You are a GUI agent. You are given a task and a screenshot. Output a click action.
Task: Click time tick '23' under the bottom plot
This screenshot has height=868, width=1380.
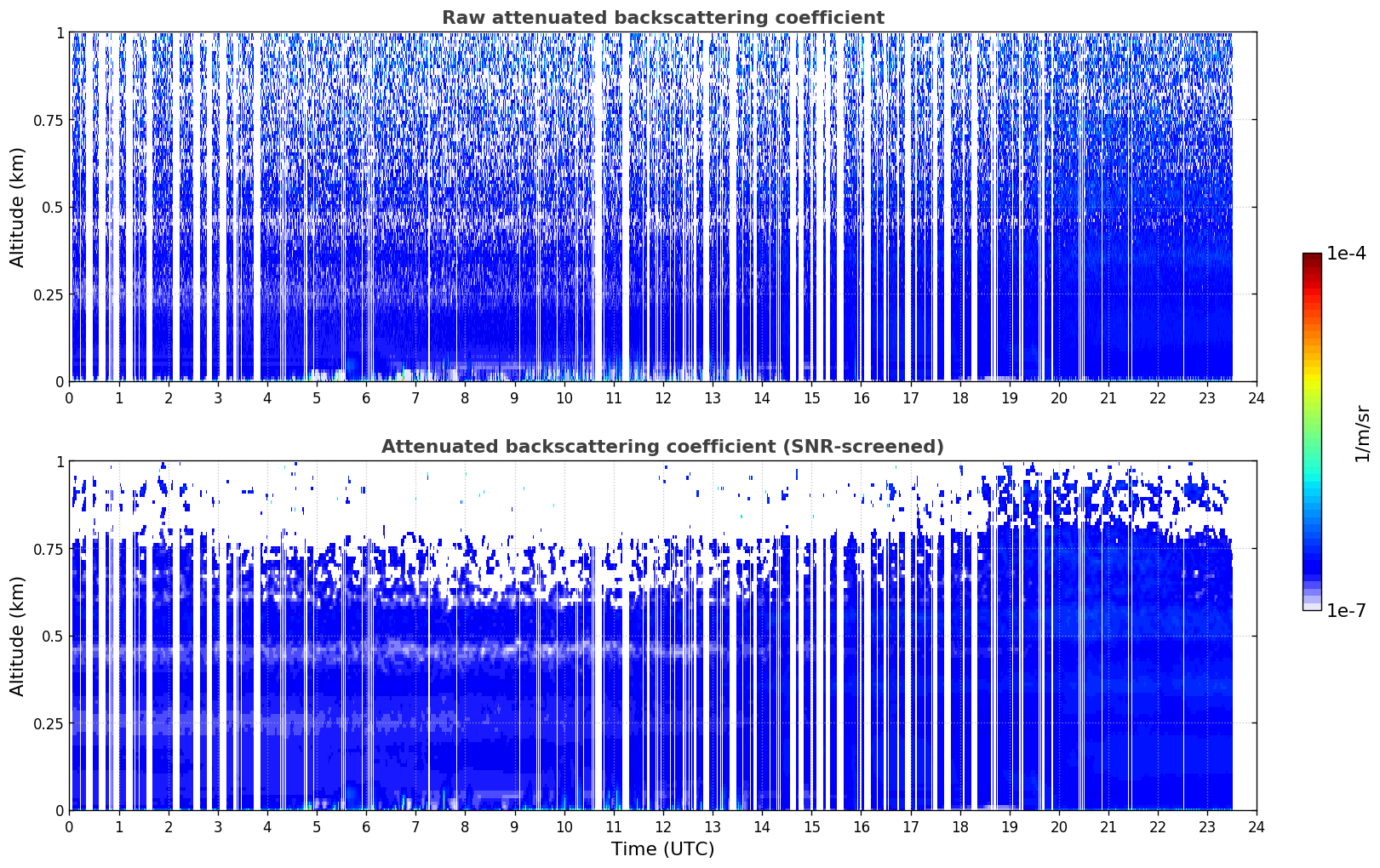1207,826
